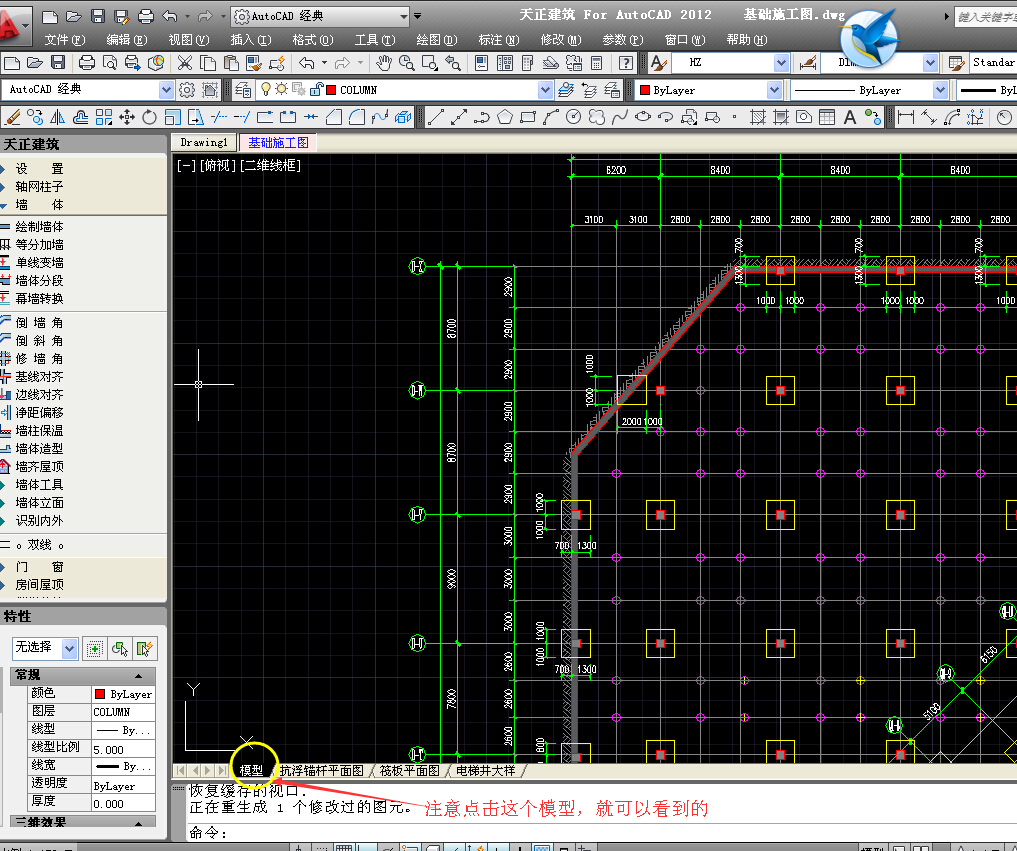Viewport: 1017px width, 851px height.
Task: Collapse the 三维效果 section in Properties
Action: tap(138, 822)
